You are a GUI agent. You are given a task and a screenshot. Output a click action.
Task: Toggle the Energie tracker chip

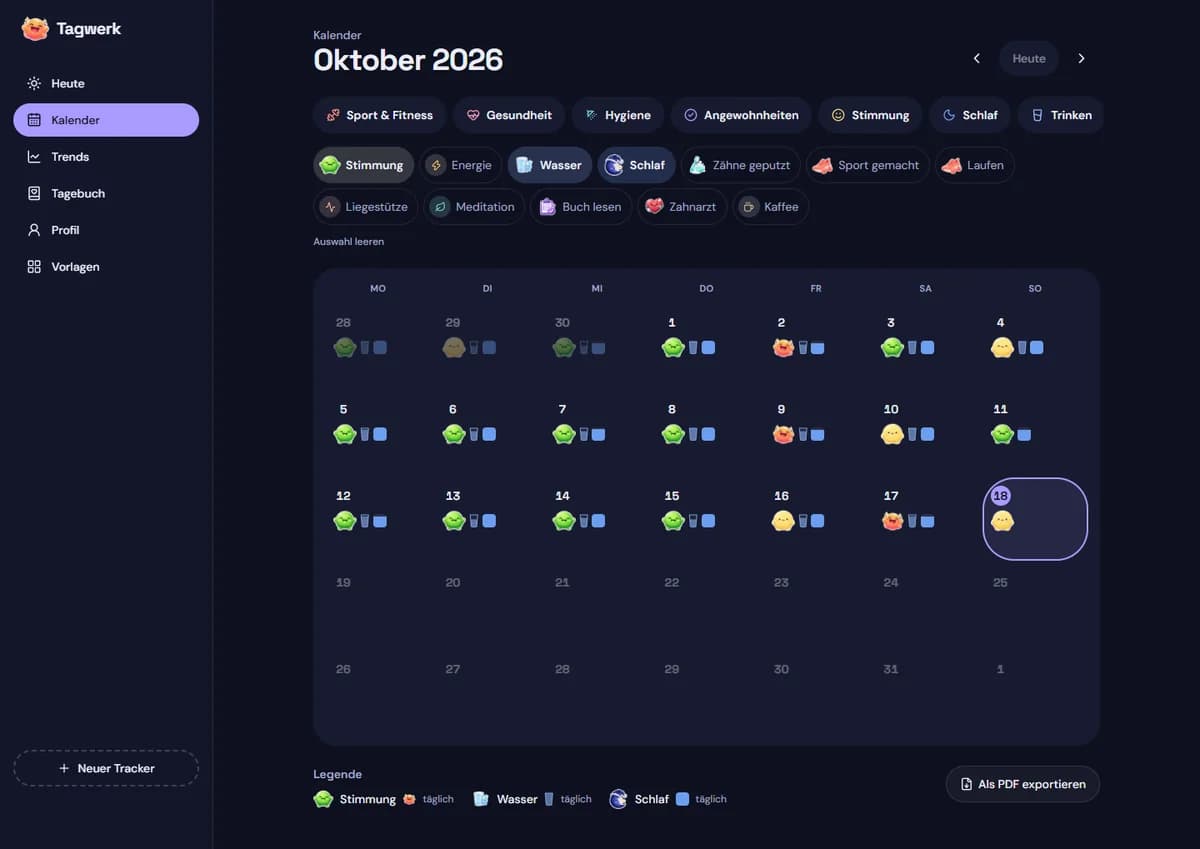[461, 165]
